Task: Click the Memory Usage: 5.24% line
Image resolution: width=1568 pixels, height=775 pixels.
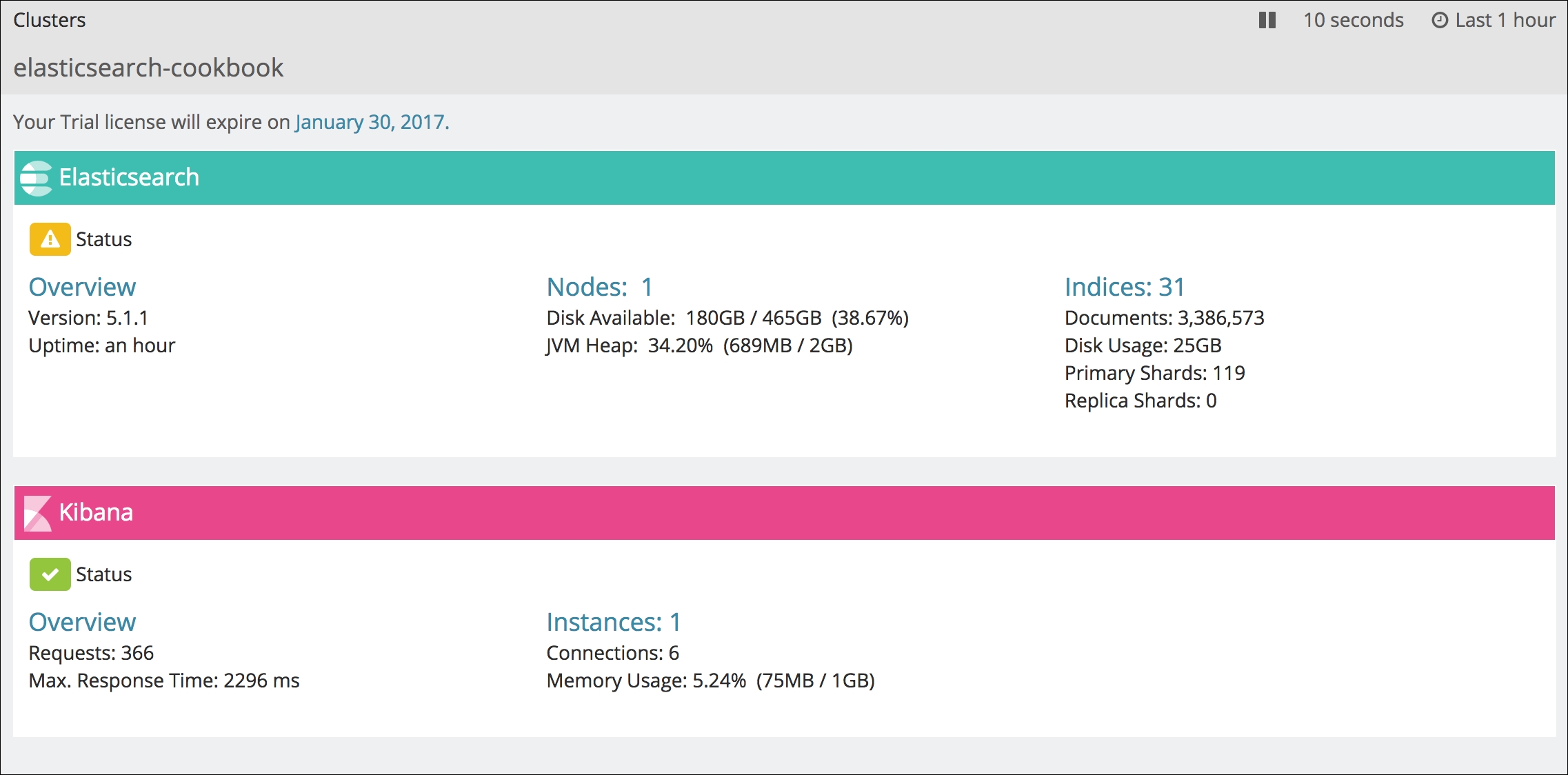Action: click(x=710, y=681)
